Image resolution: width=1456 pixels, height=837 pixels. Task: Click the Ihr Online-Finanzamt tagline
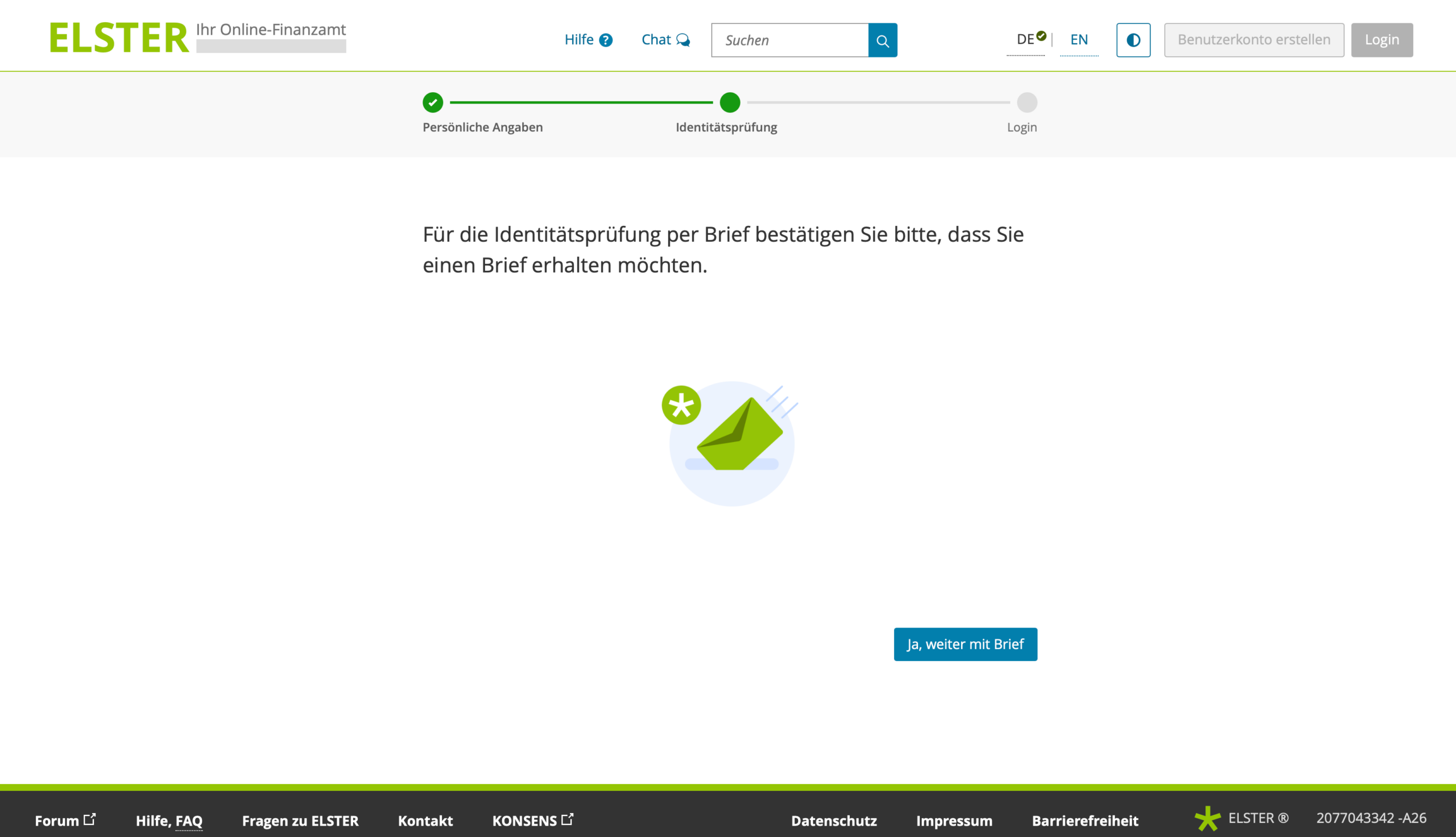(271, 30)
